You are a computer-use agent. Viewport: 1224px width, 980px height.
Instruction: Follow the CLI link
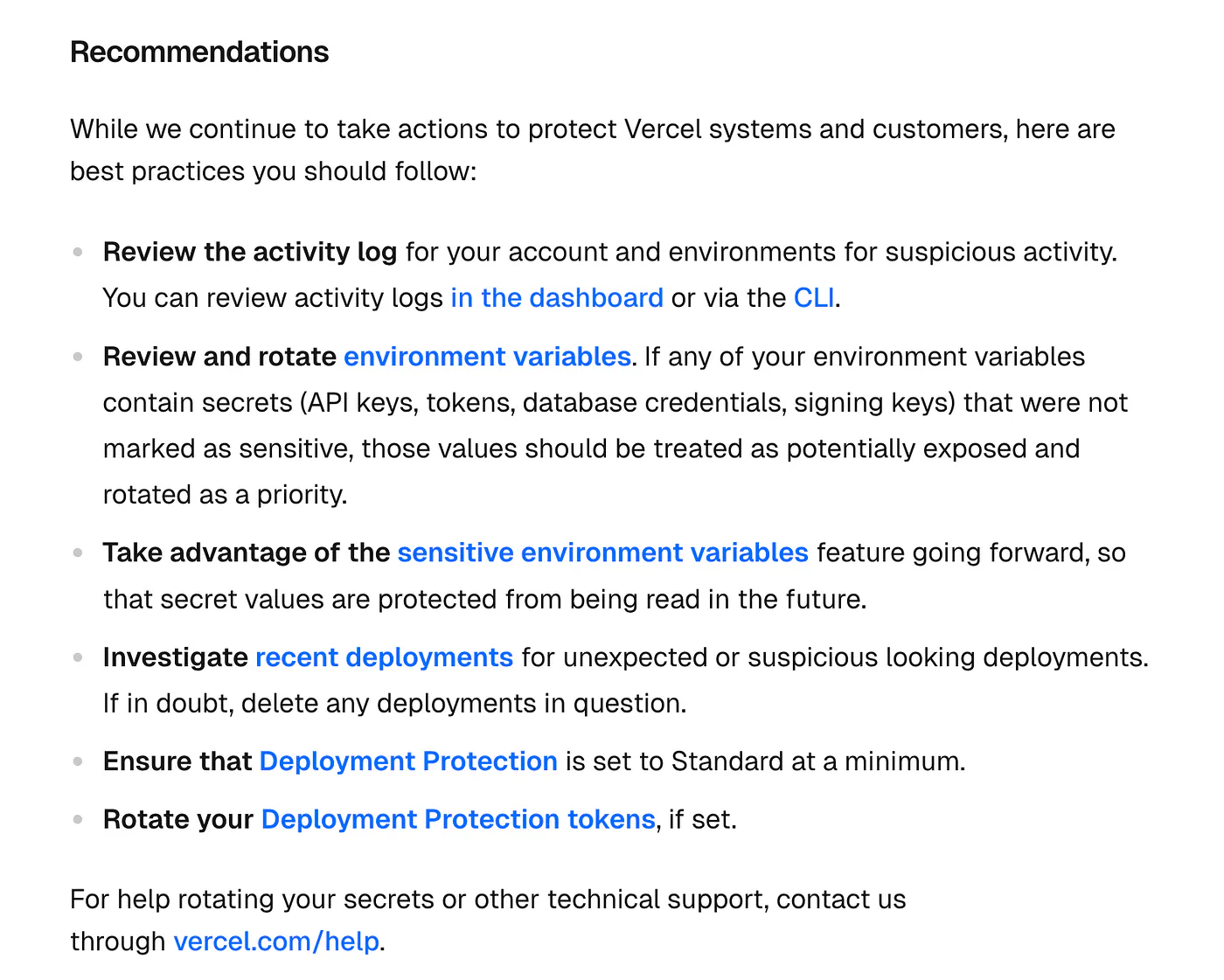pyautogui.click(x=814, y=298)
